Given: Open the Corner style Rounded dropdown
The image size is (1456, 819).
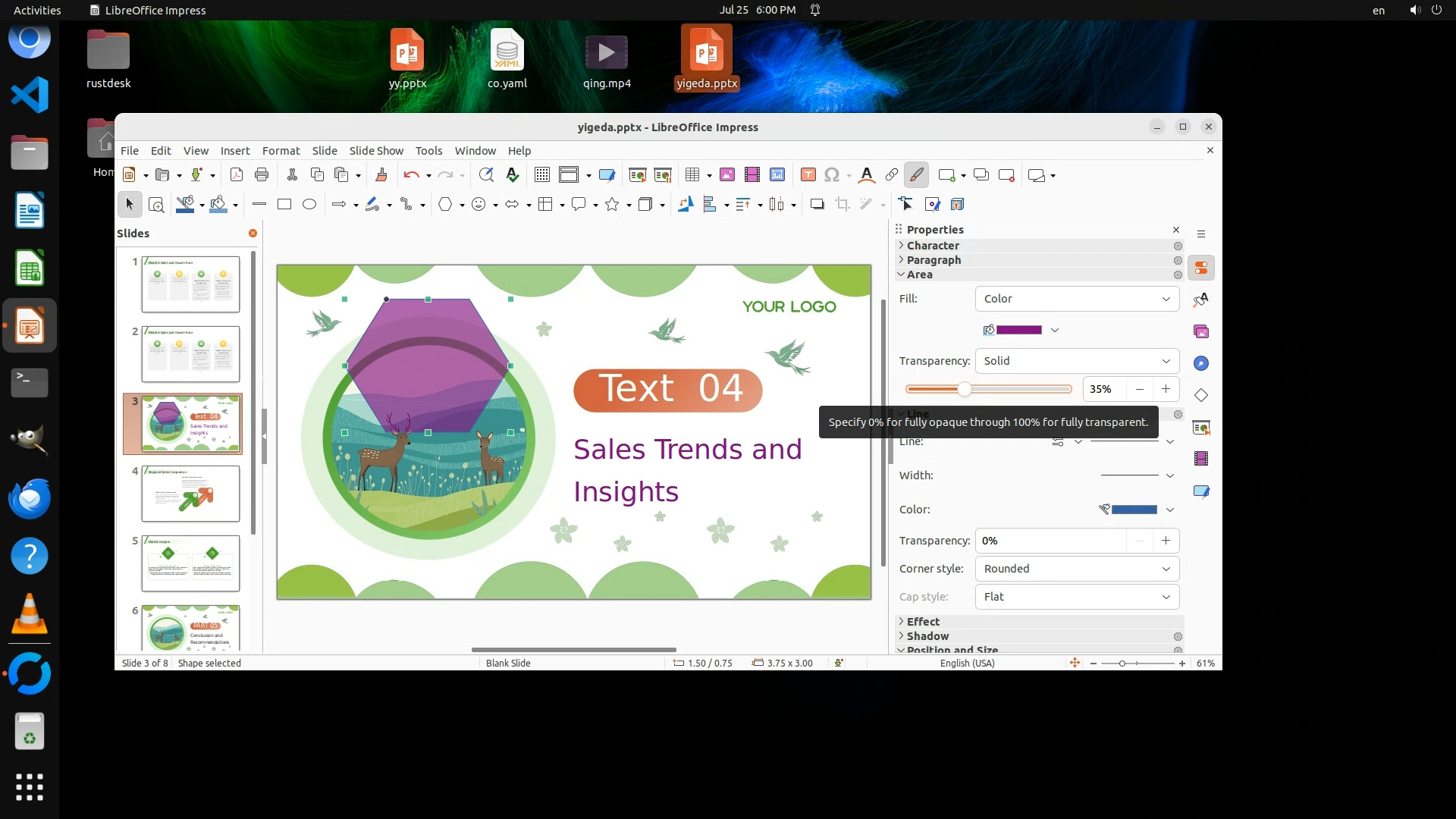Looking at the screenshot, I should click(x=1077, y=569).
